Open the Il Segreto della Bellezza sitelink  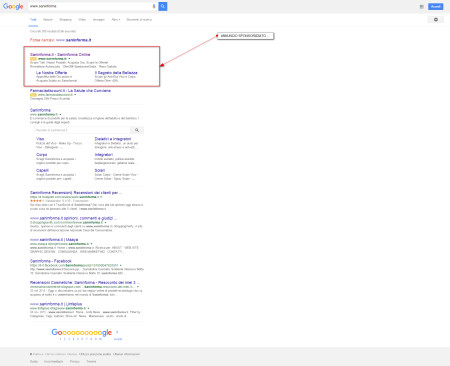pyautogui.click(x=116, y=73)
